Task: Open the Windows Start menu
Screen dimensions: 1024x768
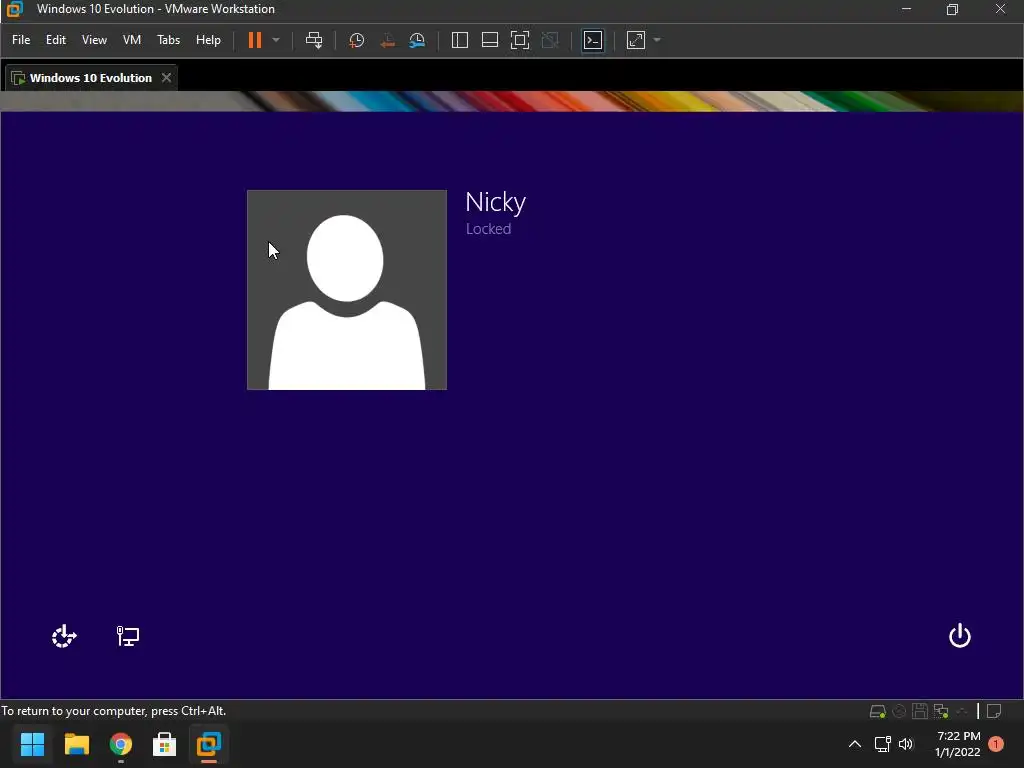Action: pos(32,744)
